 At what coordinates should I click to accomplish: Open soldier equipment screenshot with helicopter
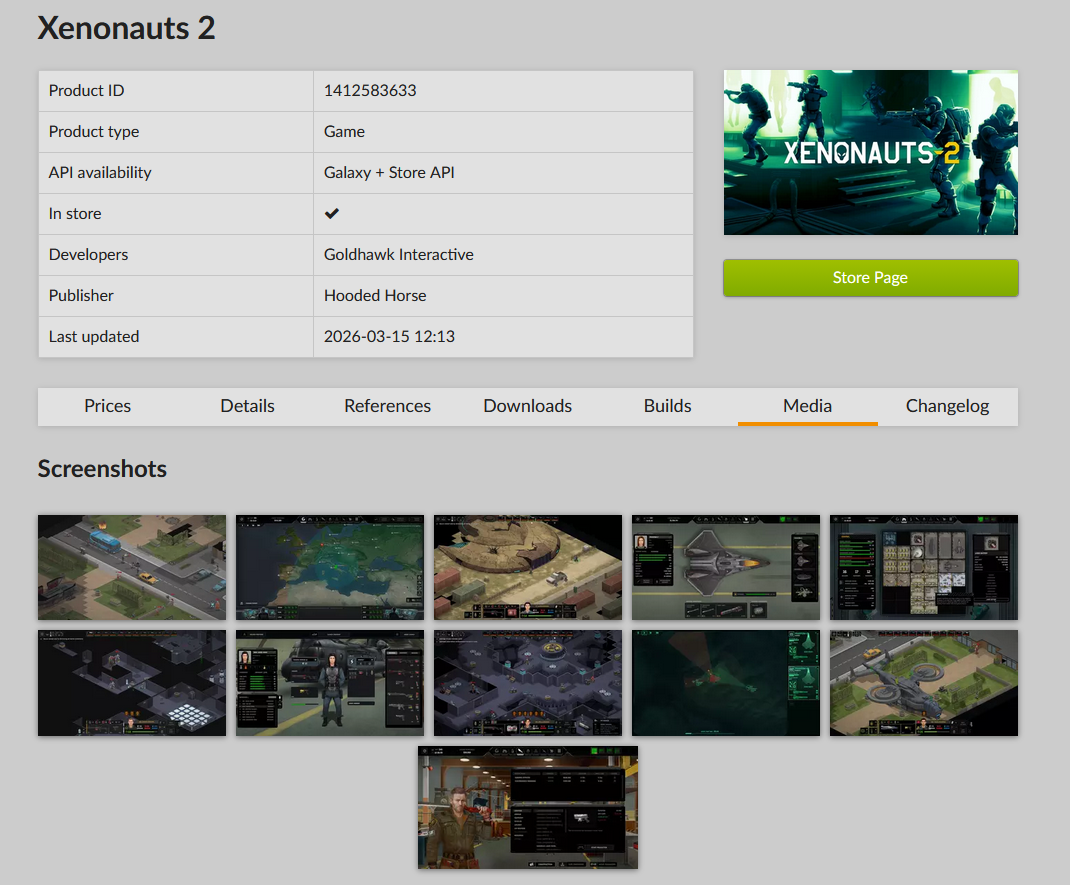pyautogui.click(x=330, y=683)
